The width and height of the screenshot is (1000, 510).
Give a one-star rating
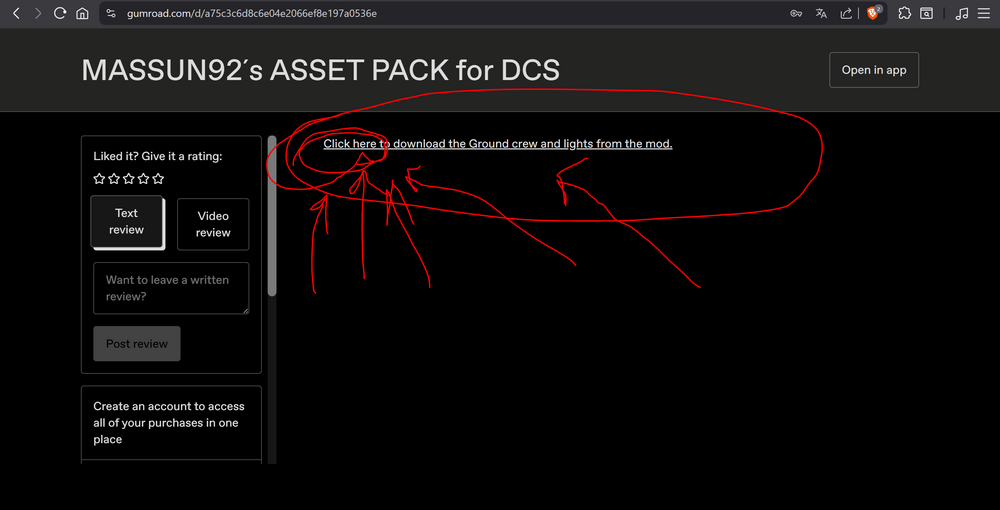[x=99, y=178]
